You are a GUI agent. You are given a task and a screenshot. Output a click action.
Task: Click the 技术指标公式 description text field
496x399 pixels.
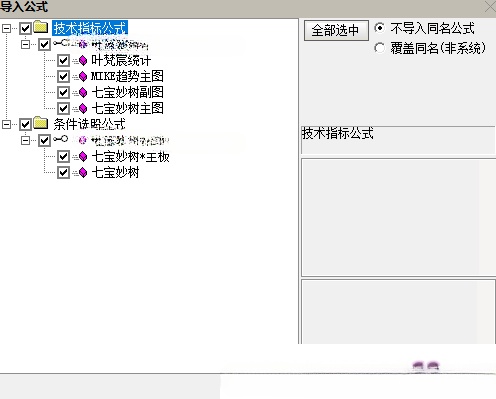[398, 140]
